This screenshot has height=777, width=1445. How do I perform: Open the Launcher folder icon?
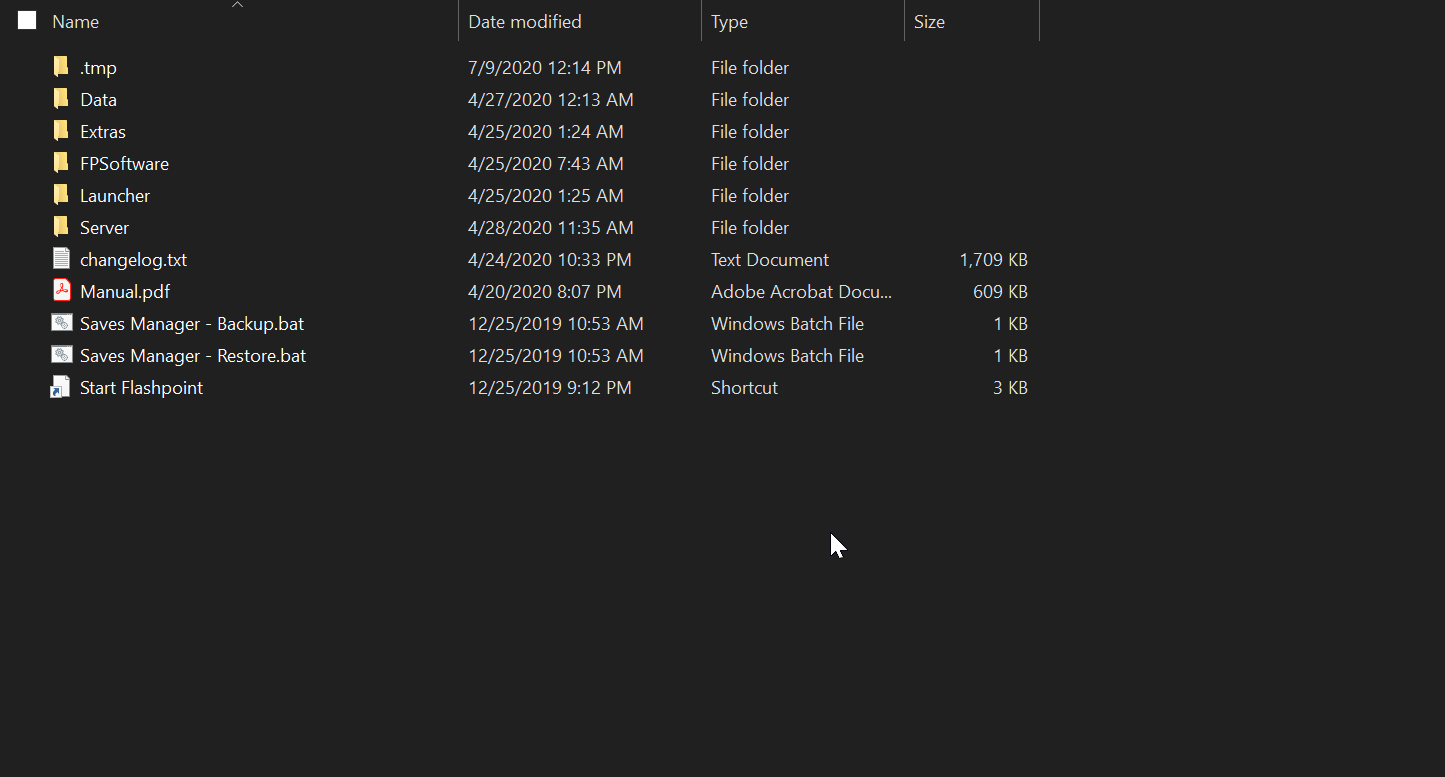click(x=60, y=195)
